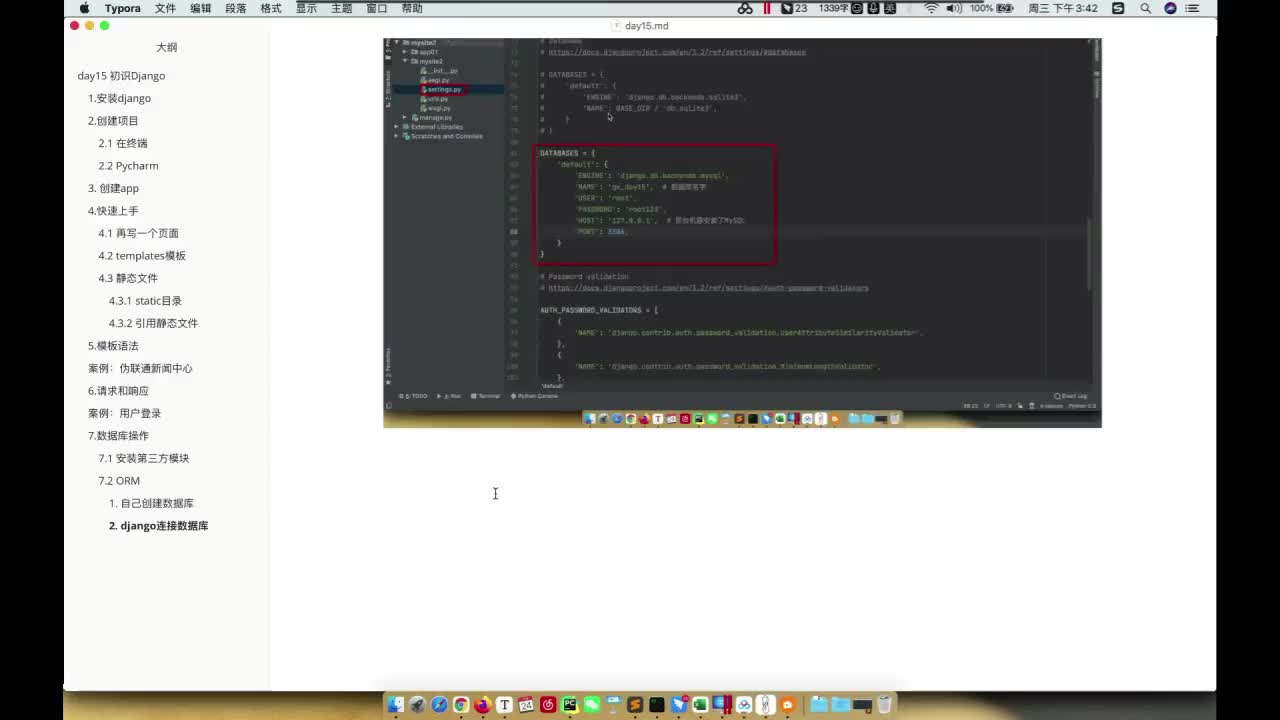Launch PyCharm from the Dock
Image resolution: width=1280 pixels, height=720 pixels.
(x=570, y=705)
